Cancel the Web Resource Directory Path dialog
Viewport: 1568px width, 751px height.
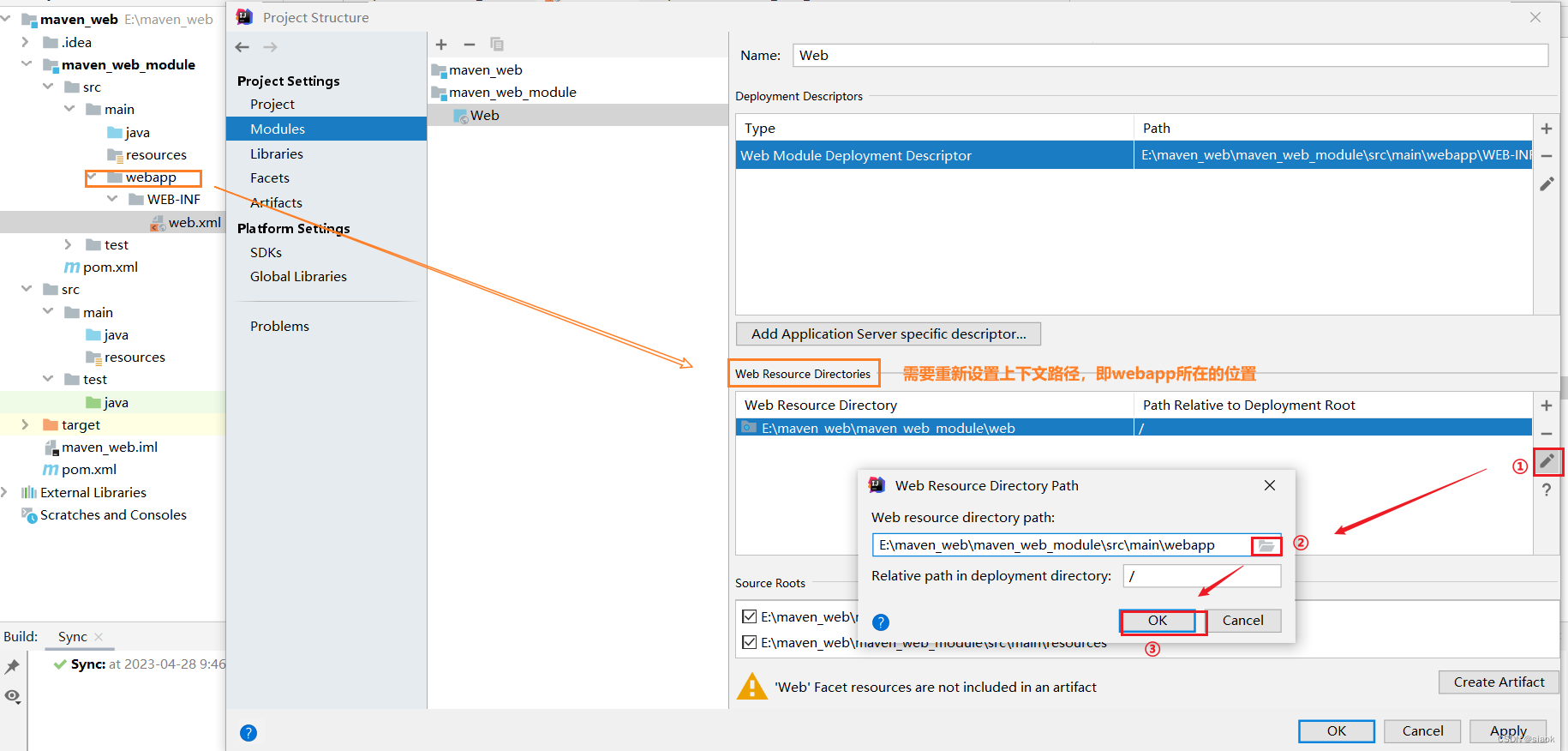click(x=1242, y=621)
